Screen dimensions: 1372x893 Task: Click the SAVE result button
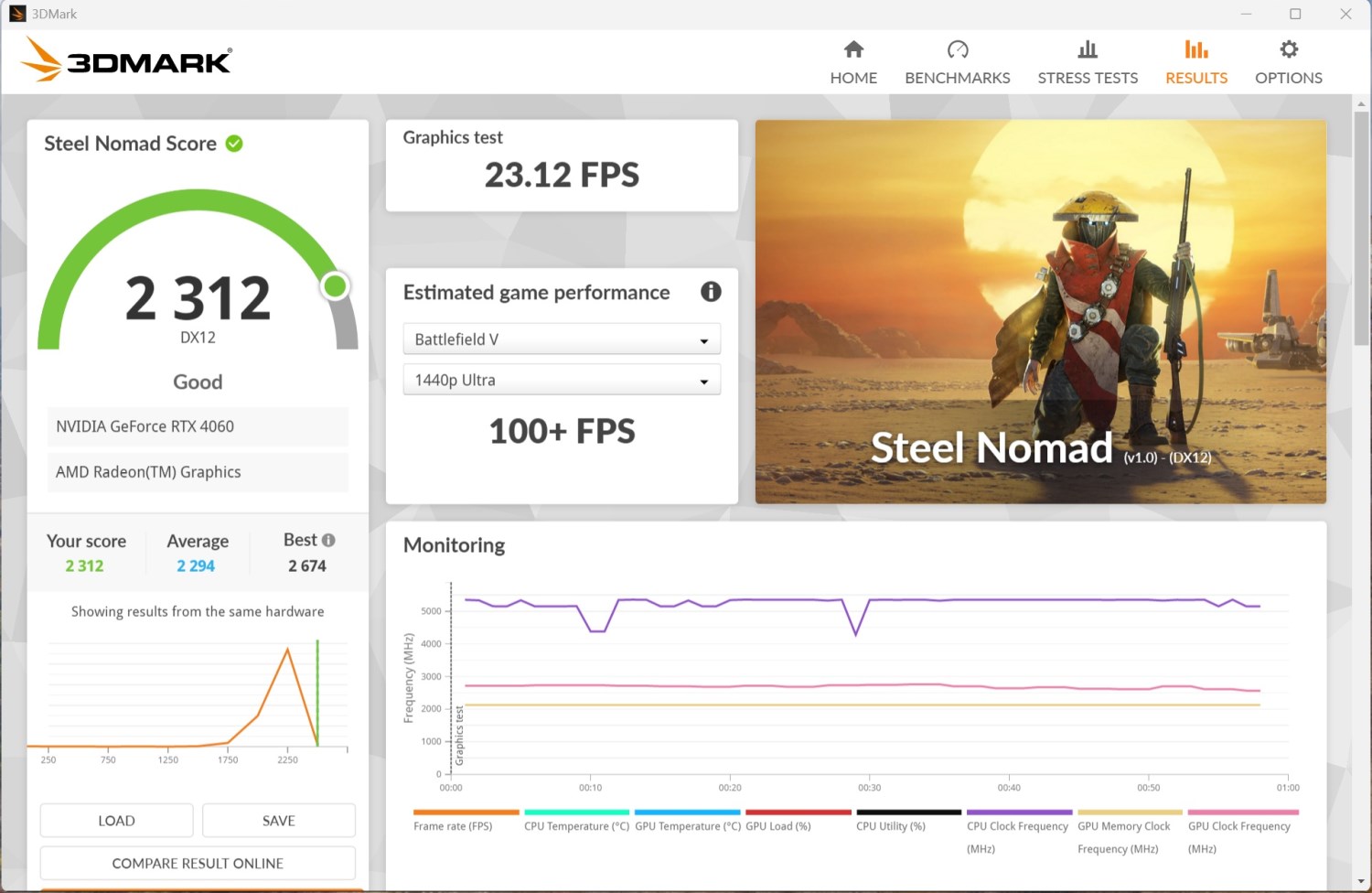[x=278, y=821]
